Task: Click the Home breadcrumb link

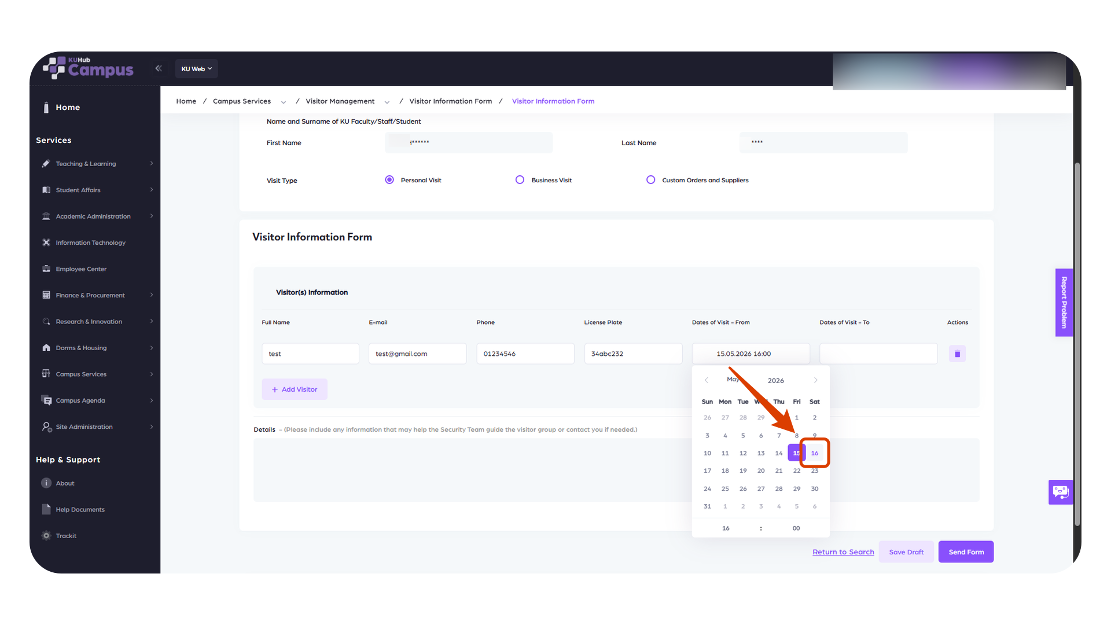Action: tap(186, 101)
